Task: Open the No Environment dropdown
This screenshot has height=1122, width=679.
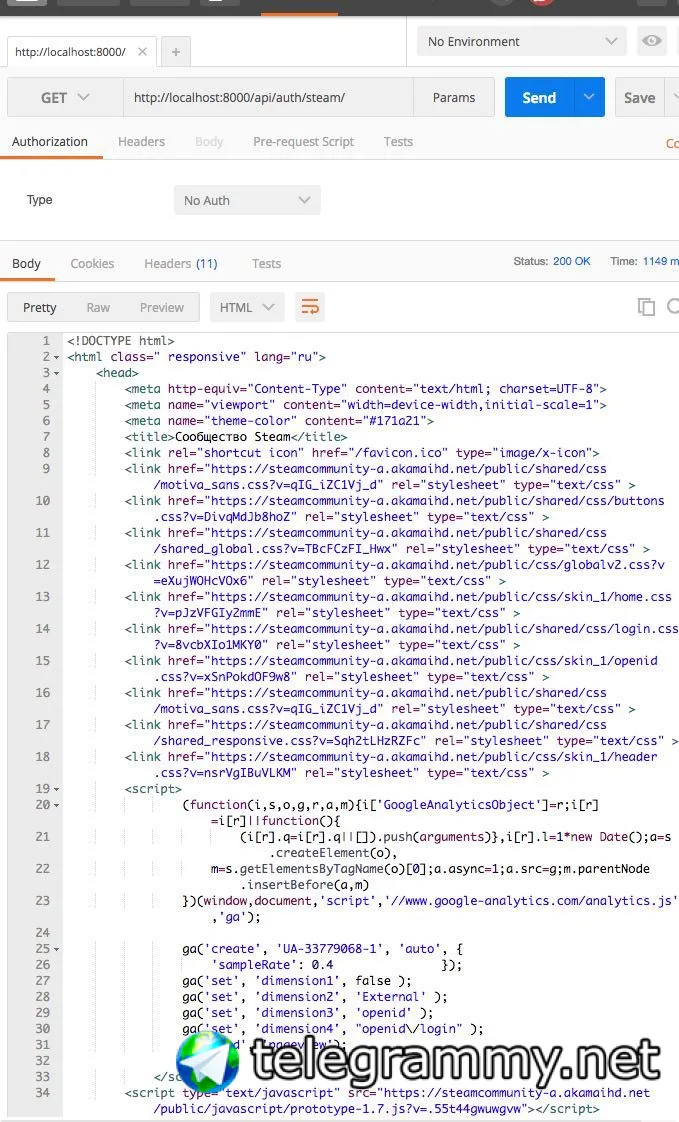Action: pos(522,42)
